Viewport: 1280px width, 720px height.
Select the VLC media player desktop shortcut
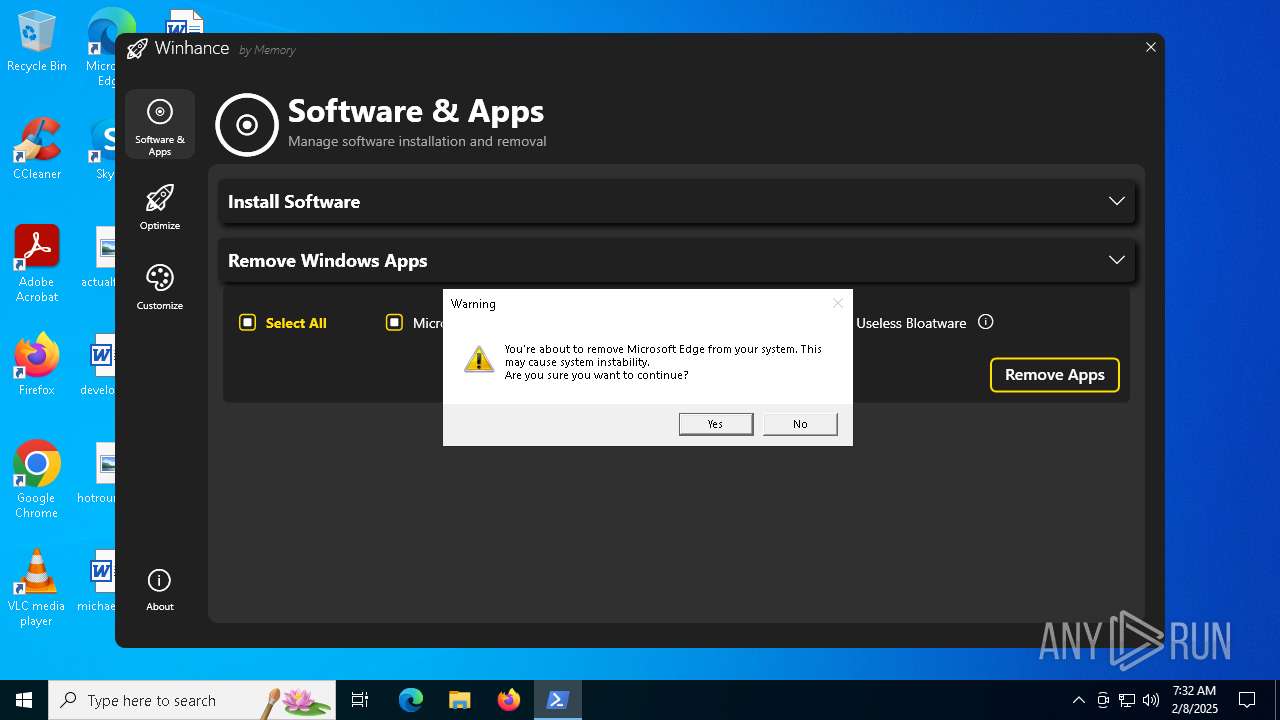click(x=37, y=588)
